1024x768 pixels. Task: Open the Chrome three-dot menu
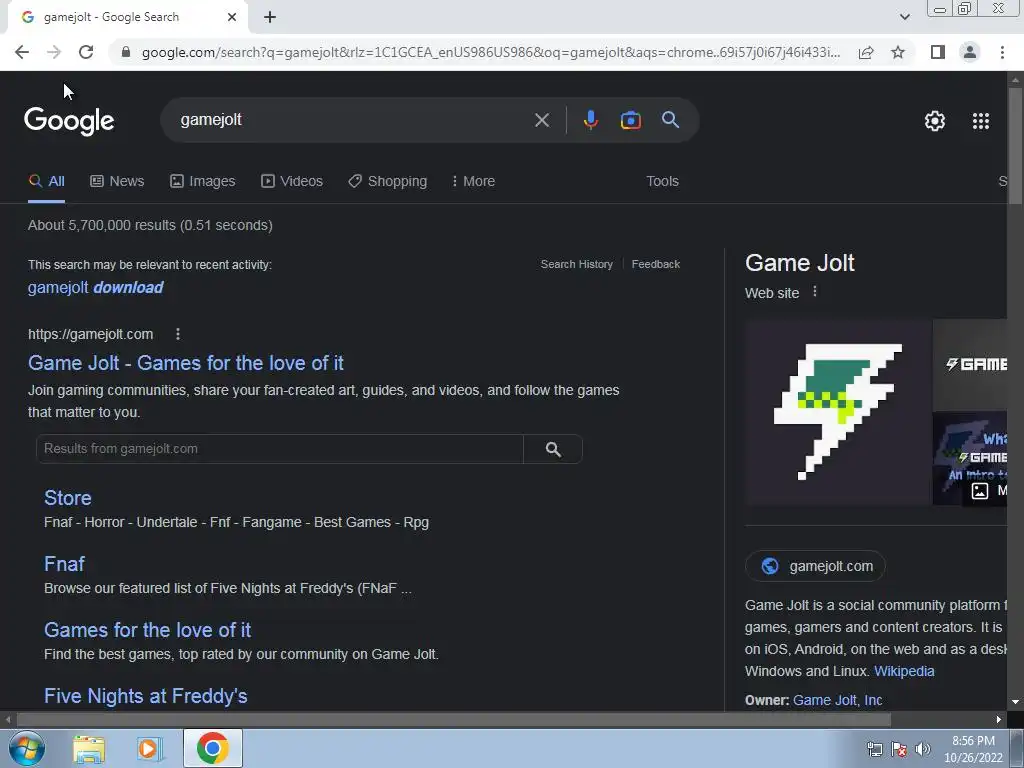1002,52
